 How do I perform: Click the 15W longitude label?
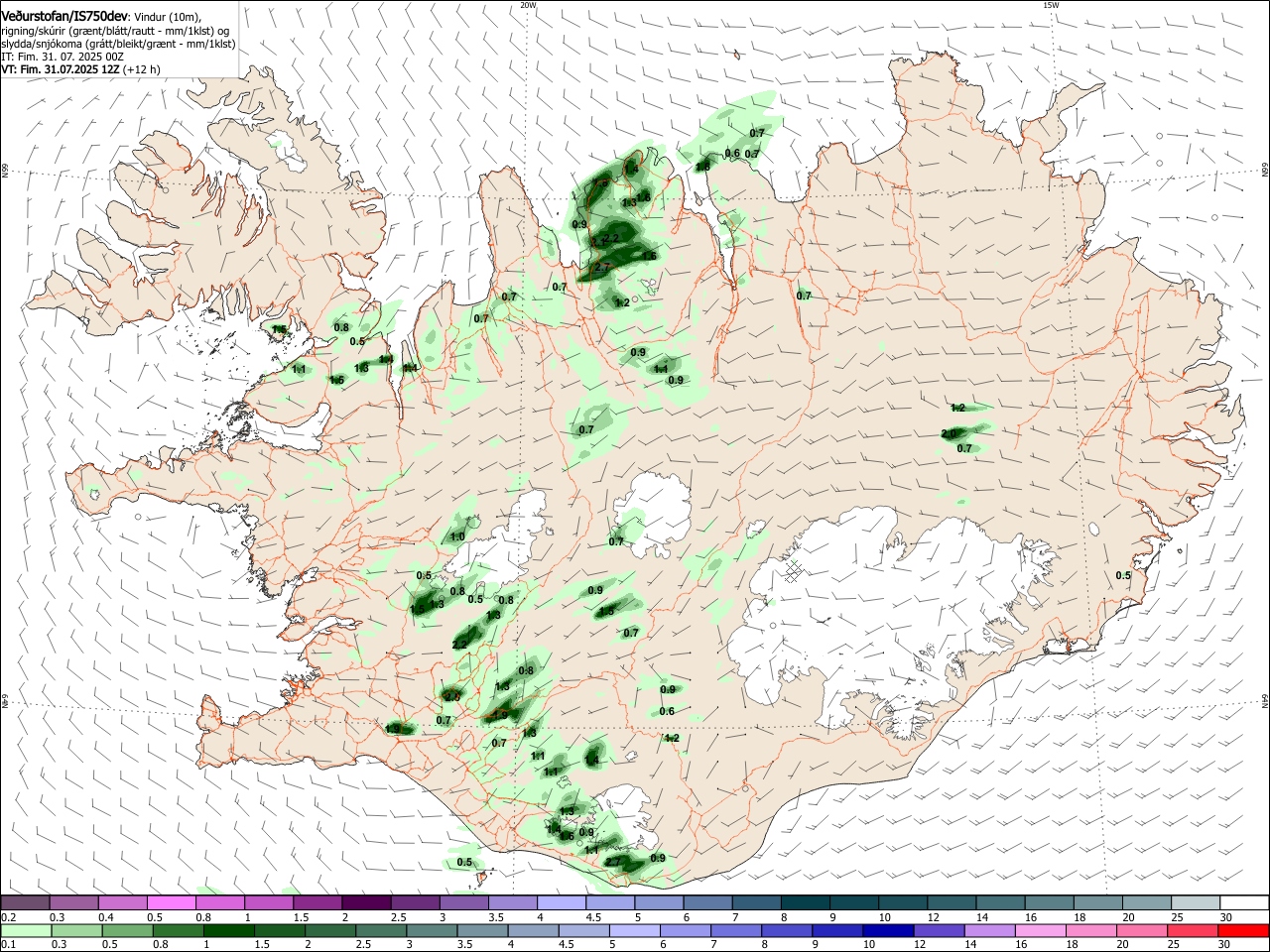click(x=1051, y=5)
